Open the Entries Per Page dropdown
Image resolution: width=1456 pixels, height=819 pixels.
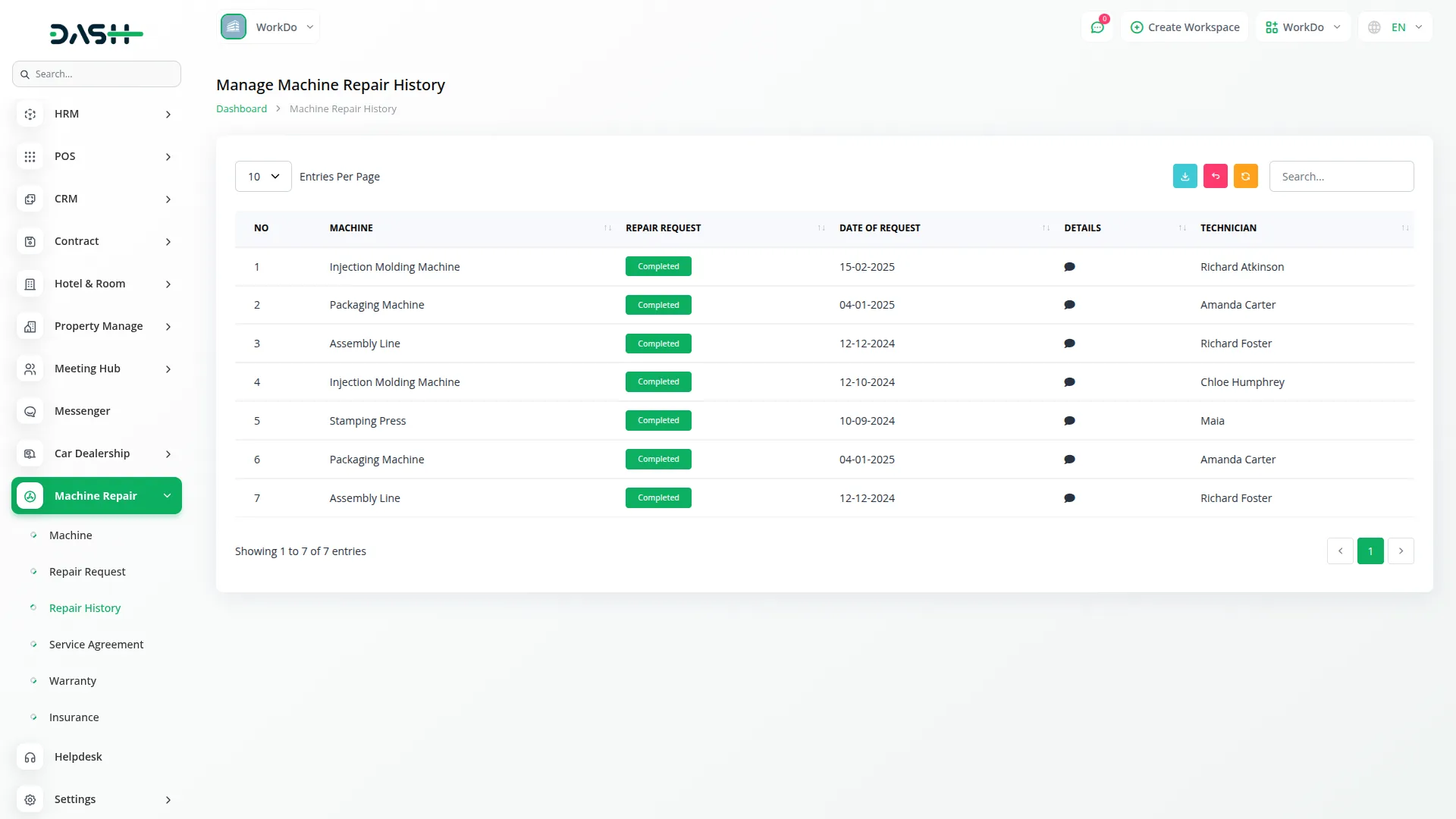point(262,176)
